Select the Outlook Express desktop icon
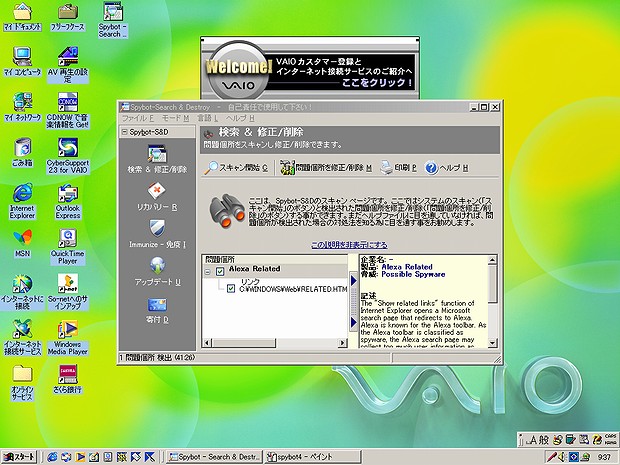This screenshot has width=620, height=465. coord(68,201)
